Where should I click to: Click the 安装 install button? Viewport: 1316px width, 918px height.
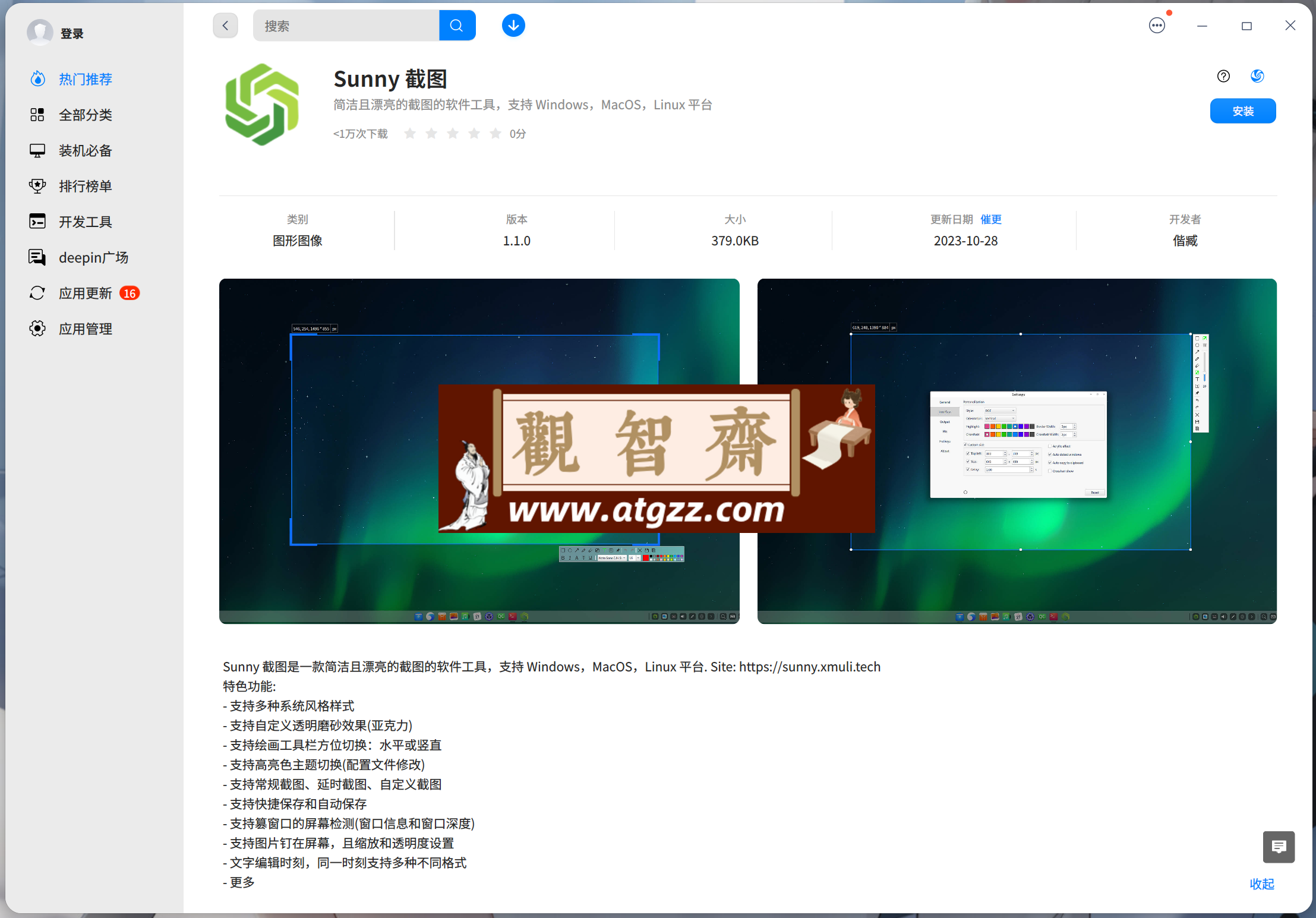tap(1243, 111)
